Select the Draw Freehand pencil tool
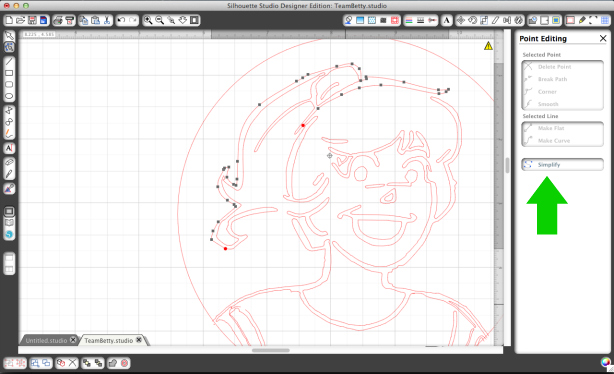614x374 pixels. click(x=9, y=134)
